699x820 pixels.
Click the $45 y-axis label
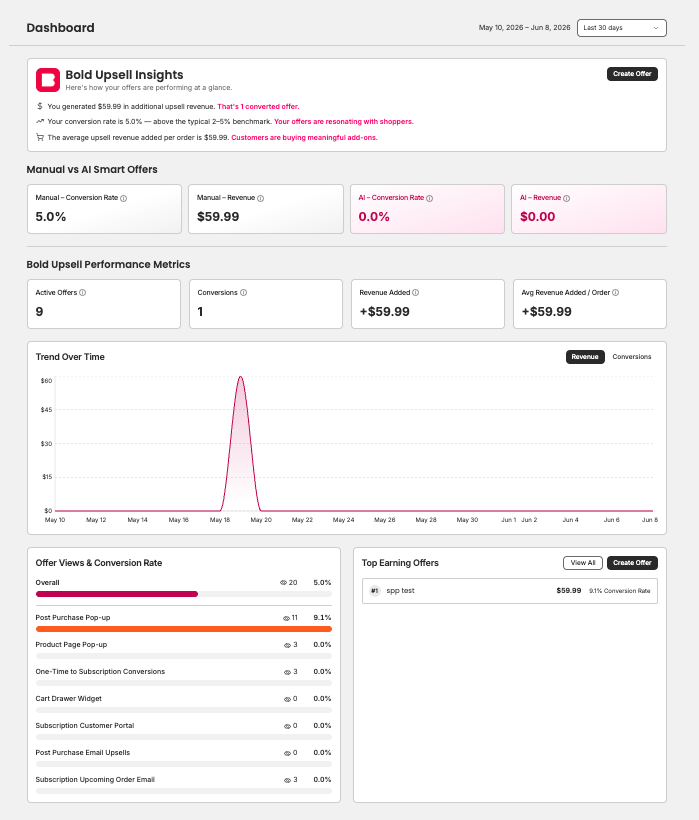(x=47, y=409)
